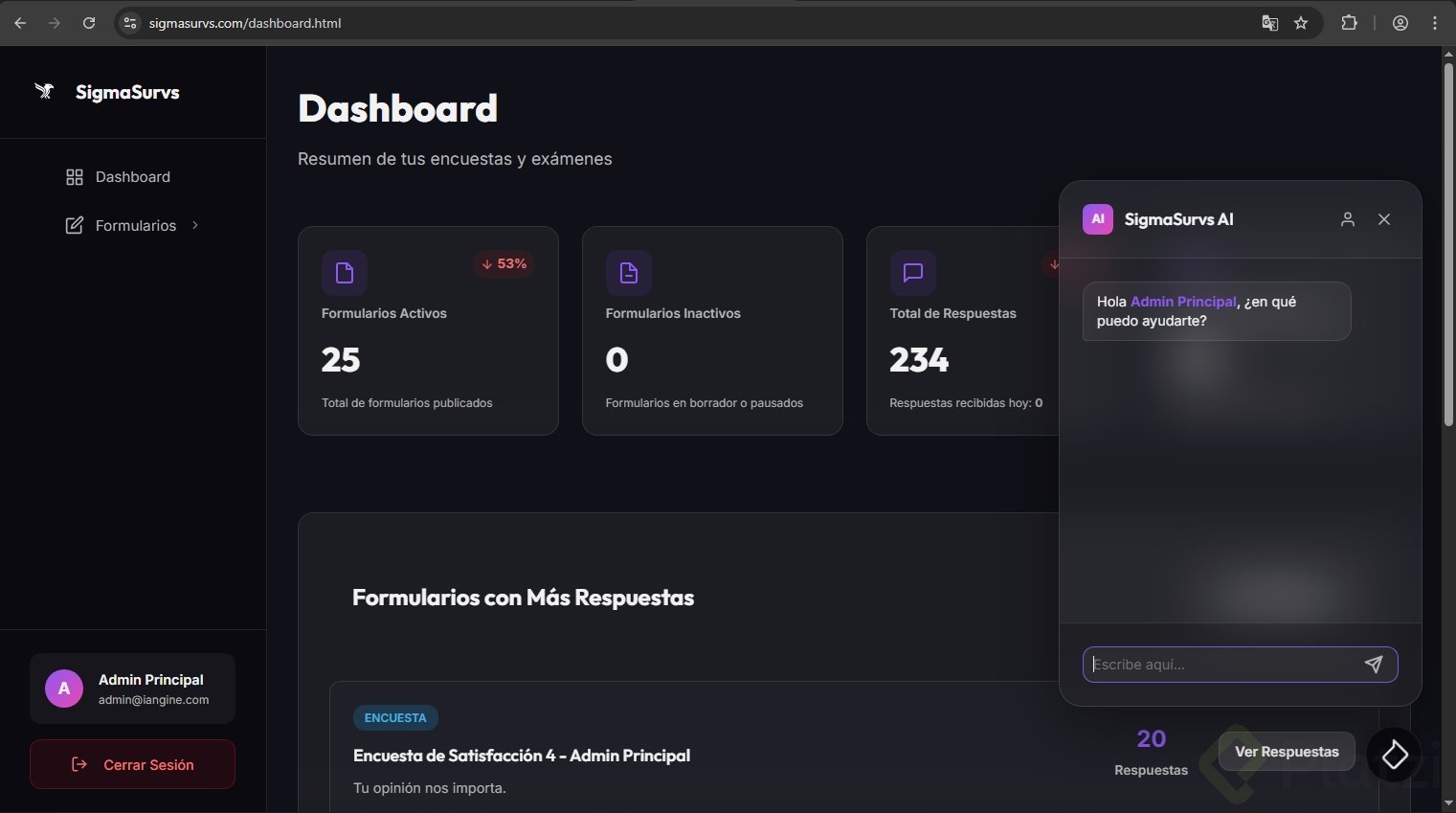Send the chat message with paper plane icon
The image size is (1456, 813).
[1374, 665]
